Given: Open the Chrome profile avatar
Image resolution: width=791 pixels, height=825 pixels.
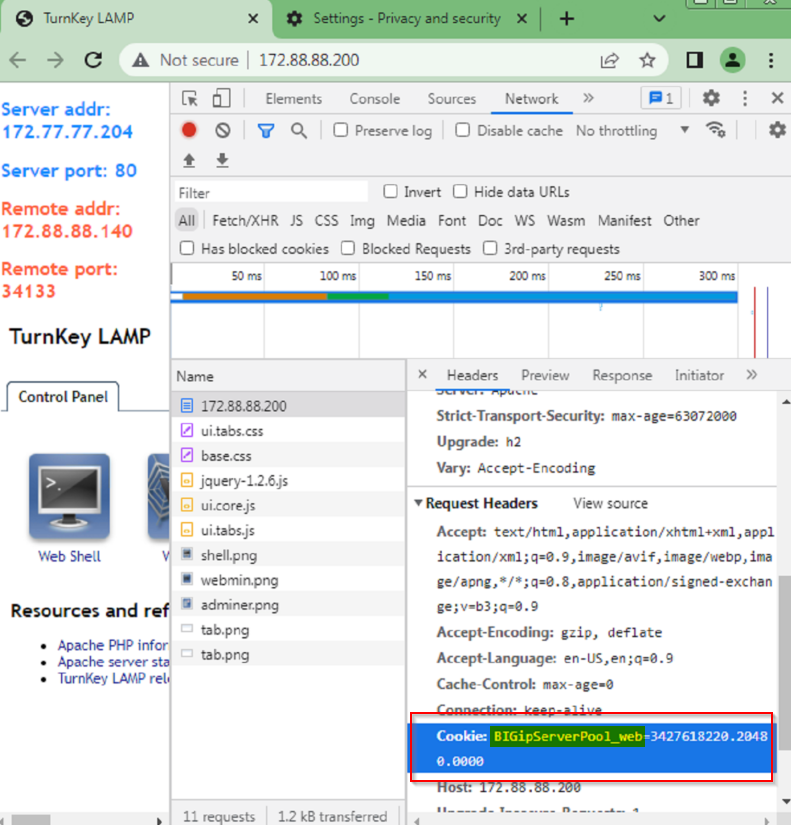Looking at the screenshot, I should point(732,60).
